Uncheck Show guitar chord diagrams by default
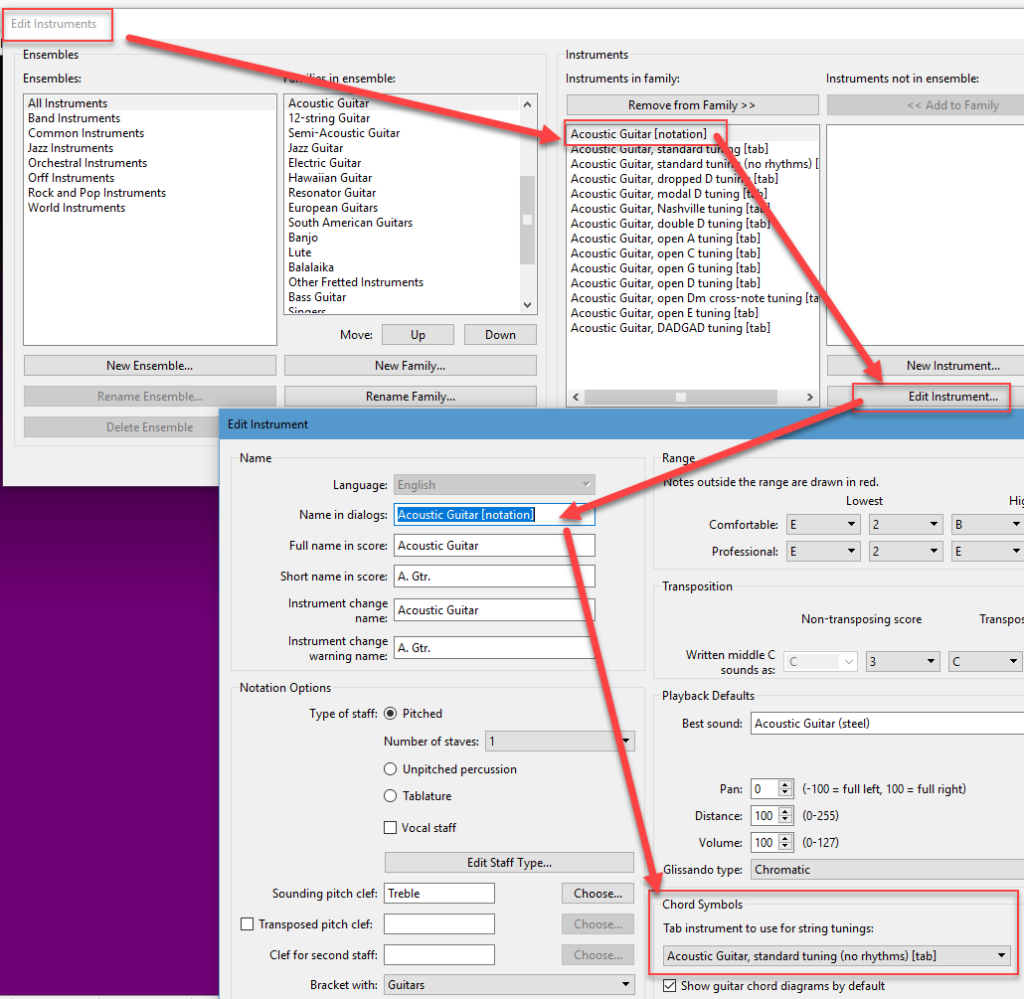Image resolution: width=1024 pixels, height=999 pixels. (671, 986)
